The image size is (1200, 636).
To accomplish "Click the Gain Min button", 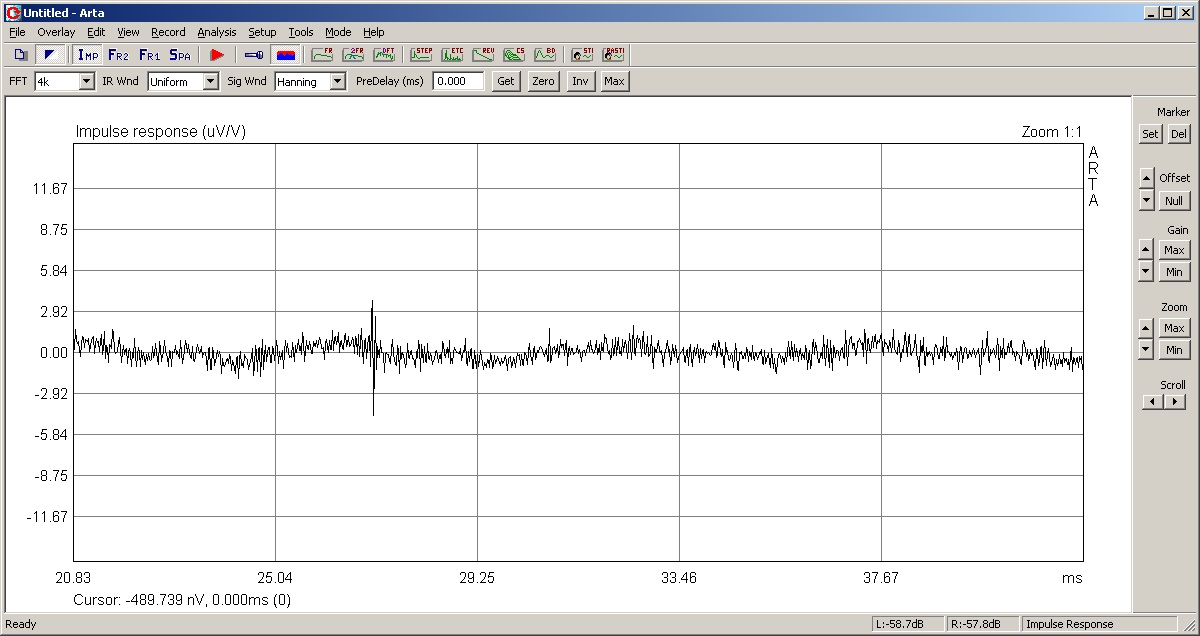I will [x=1174, y=272].
